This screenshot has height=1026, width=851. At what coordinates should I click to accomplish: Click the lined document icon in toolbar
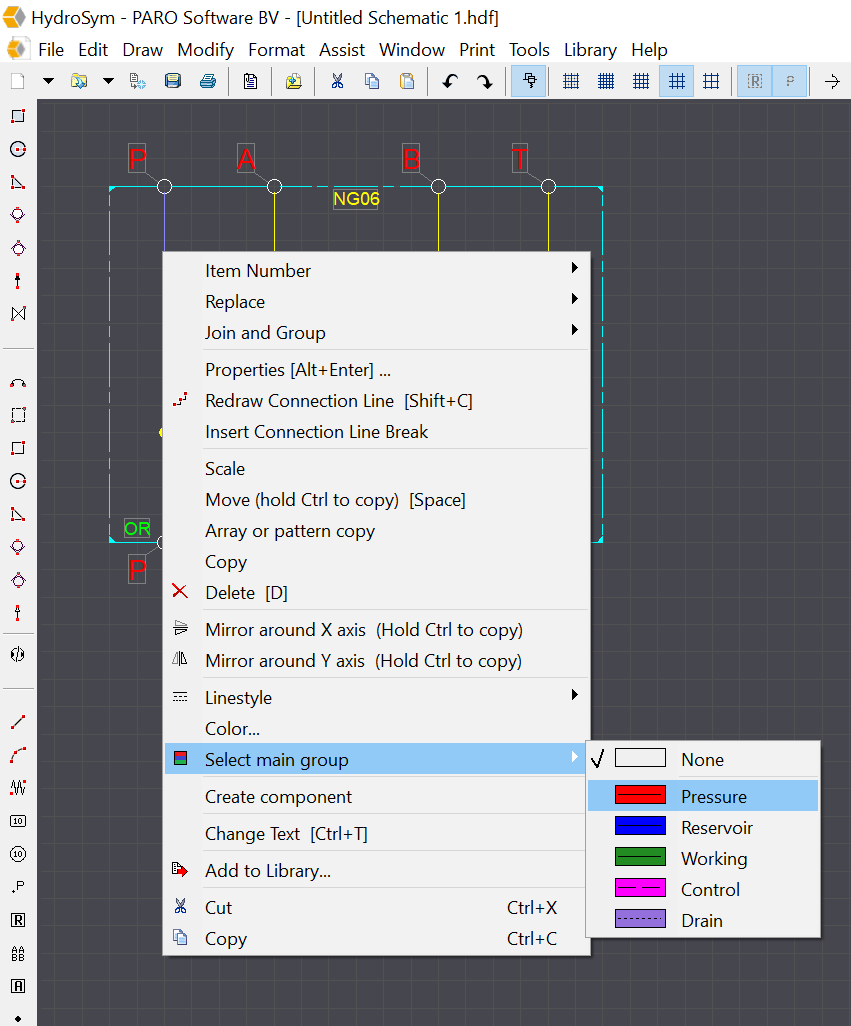(x=250, y=81)
